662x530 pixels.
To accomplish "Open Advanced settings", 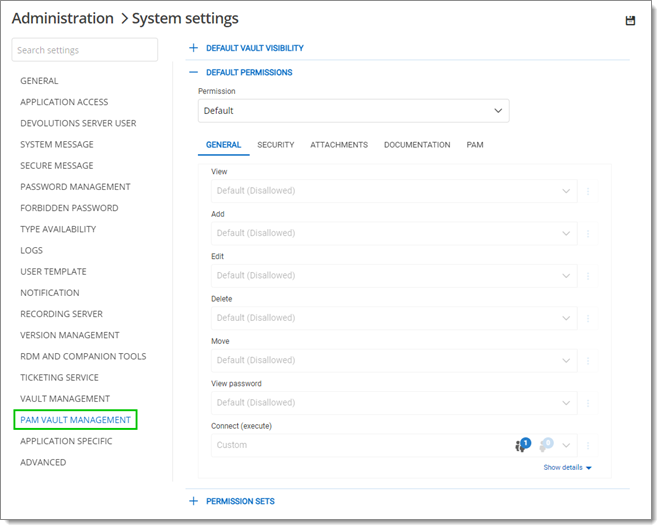I will tap(43, 462).
